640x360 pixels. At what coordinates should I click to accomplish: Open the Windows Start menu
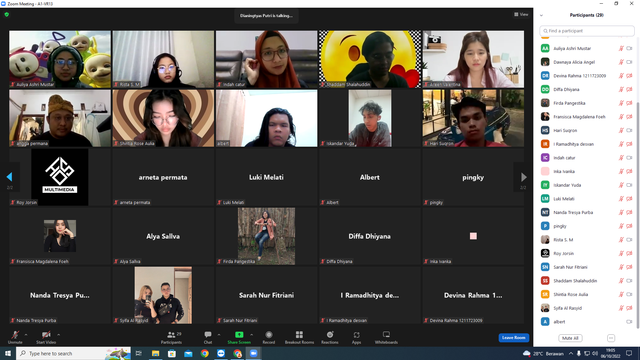(8, 353)
